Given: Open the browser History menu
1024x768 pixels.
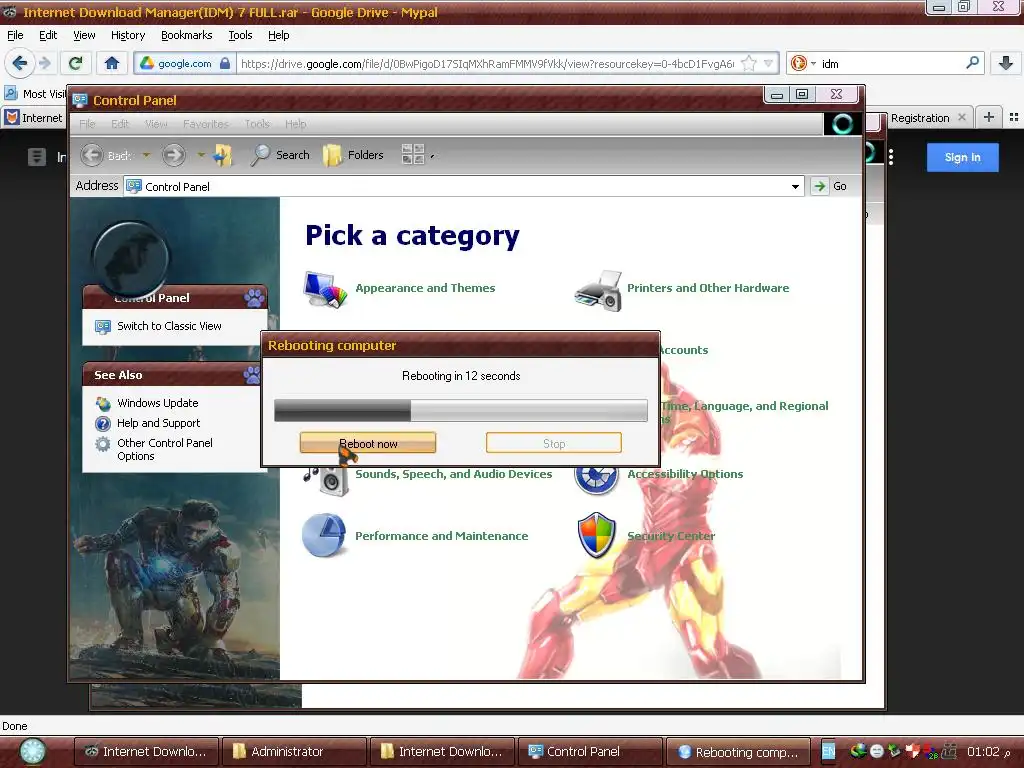Looking at the screenshot, I should point(128,35).
